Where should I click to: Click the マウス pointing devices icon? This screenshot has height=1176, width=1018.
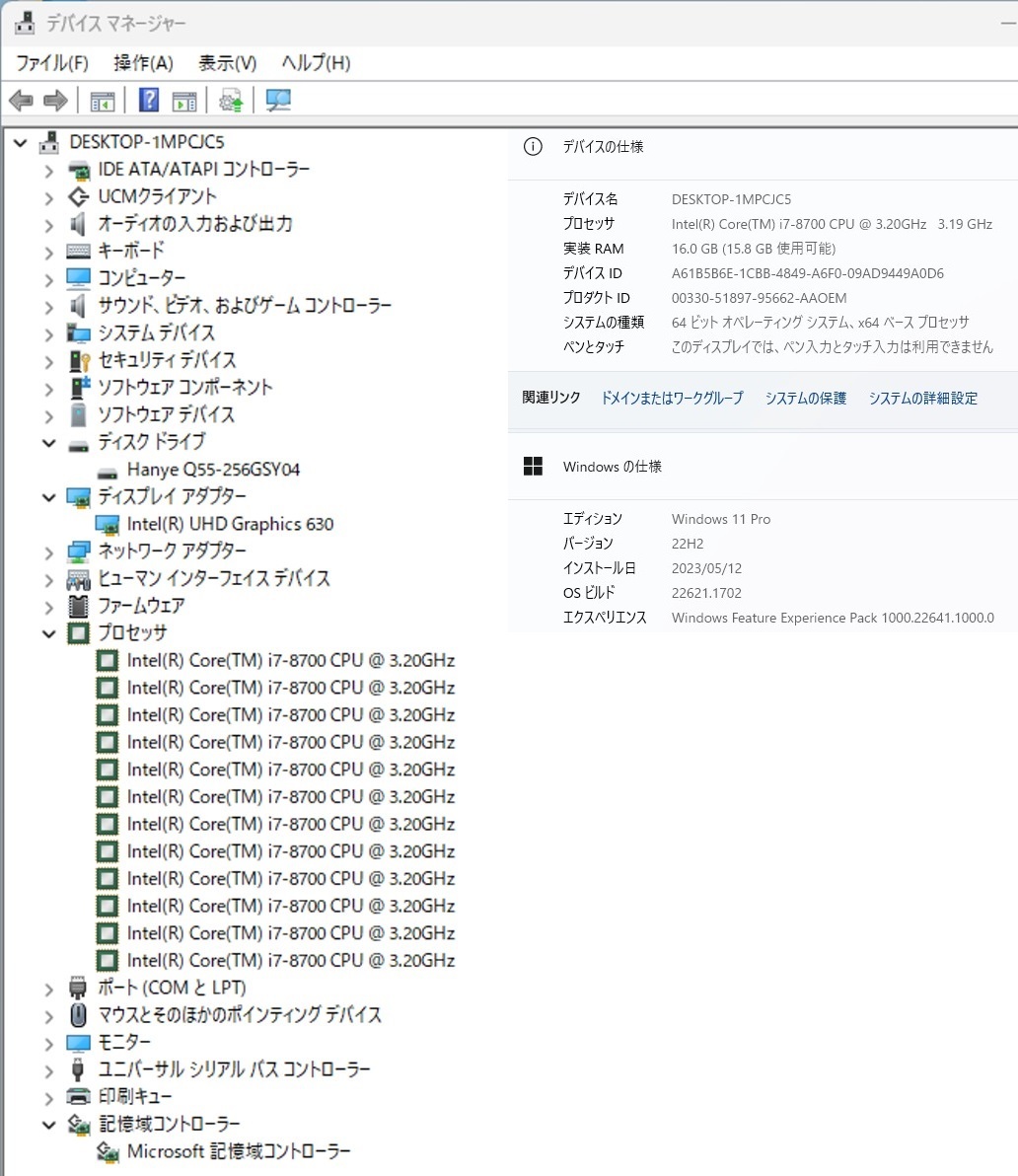point(78,1015)
